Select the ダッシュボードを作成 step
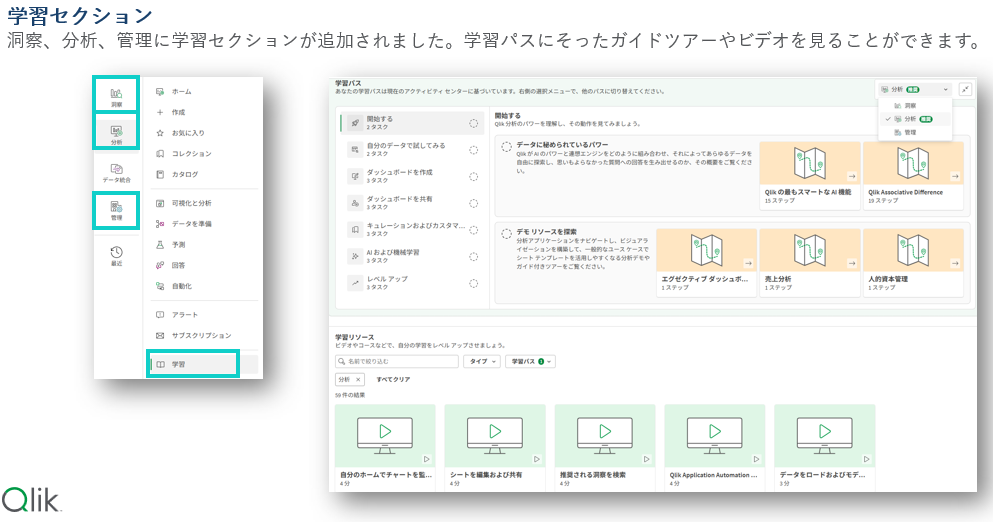The height and width of the screenshot is (522, 993). pyautogui.click(x=412, y=176)
